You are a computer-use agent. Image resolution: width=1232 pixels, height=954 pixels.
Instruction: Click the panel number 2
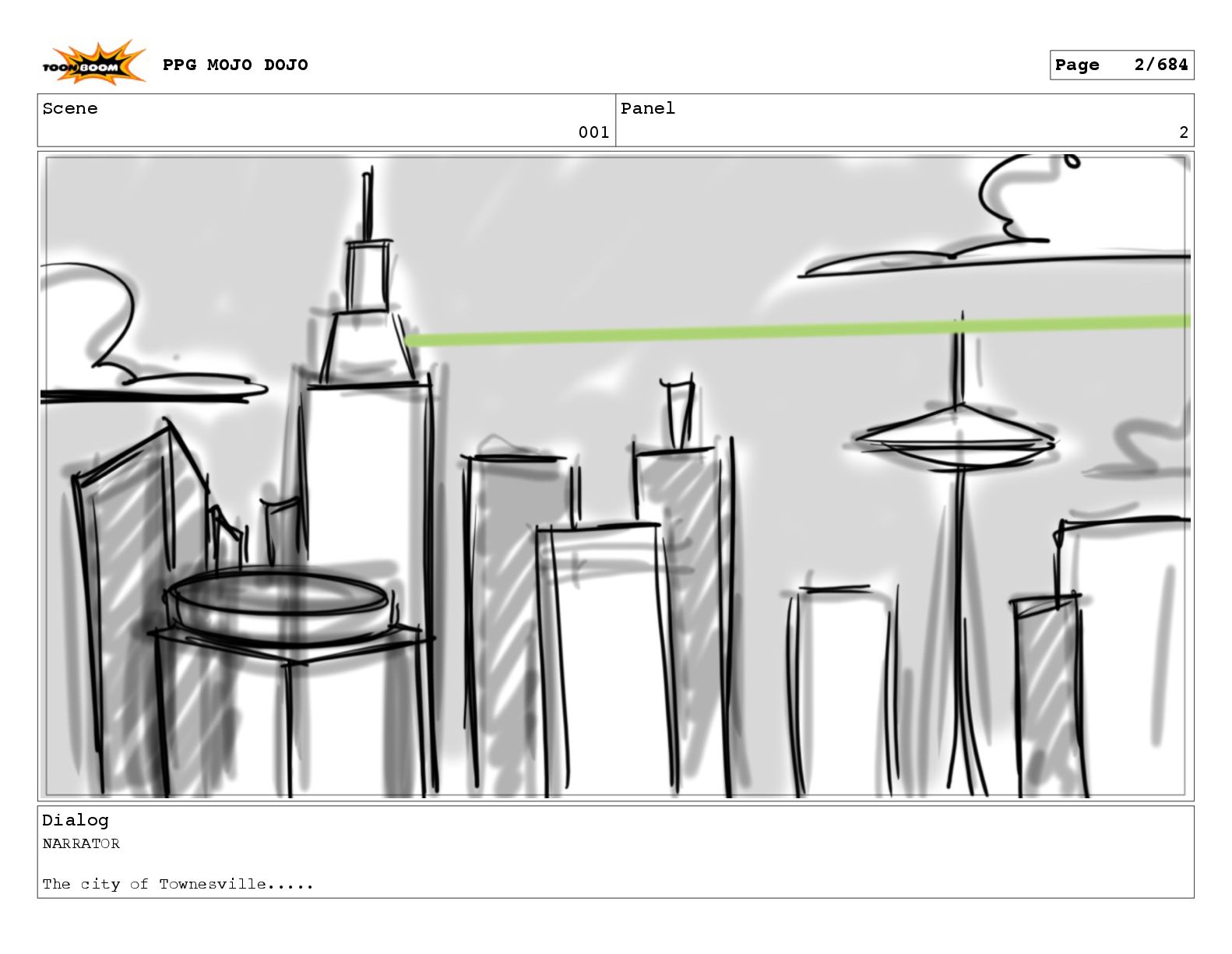[1184, 132]
